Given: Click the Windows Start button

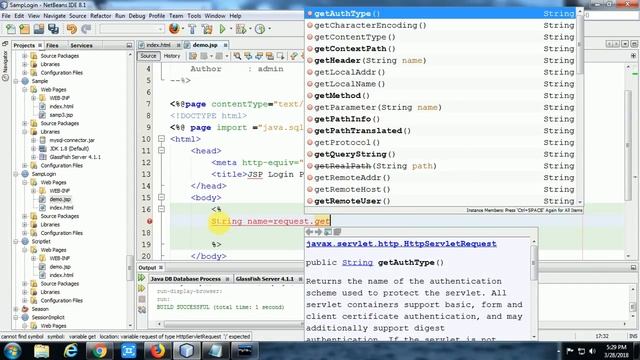Looking at the screenshot, I should 13,351.
